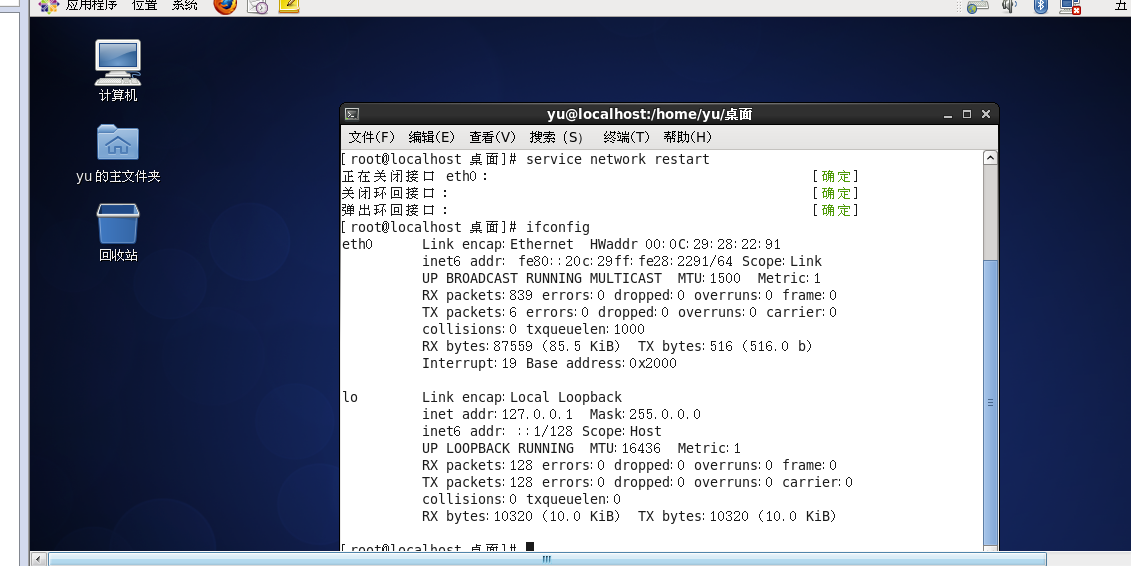Select the 回收站 trash icon

pyautogui.click(x=118, y=232)
